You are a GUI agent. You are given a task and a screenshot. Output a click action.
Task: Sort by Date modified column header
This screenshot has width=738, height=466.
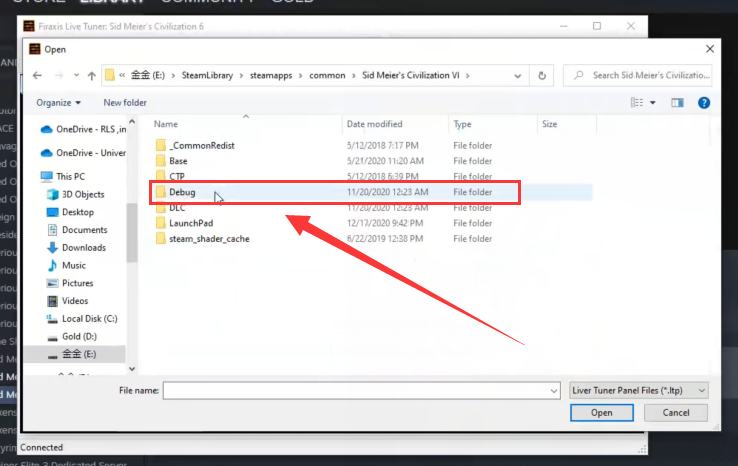[375, 124]
